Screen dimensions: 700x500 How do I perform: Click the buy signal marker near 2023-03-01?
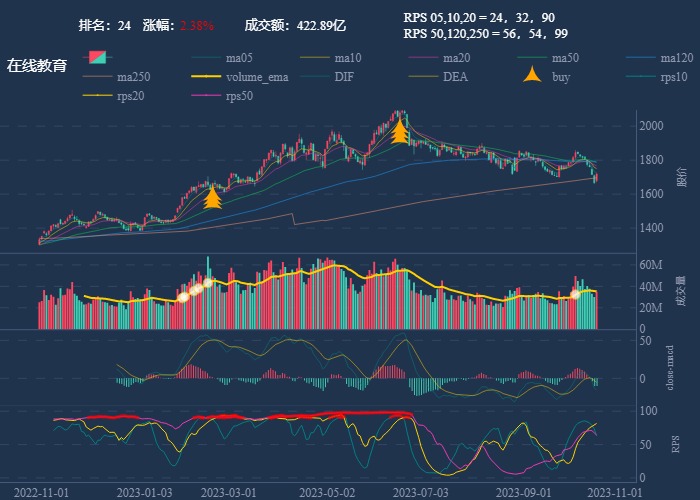212,197
